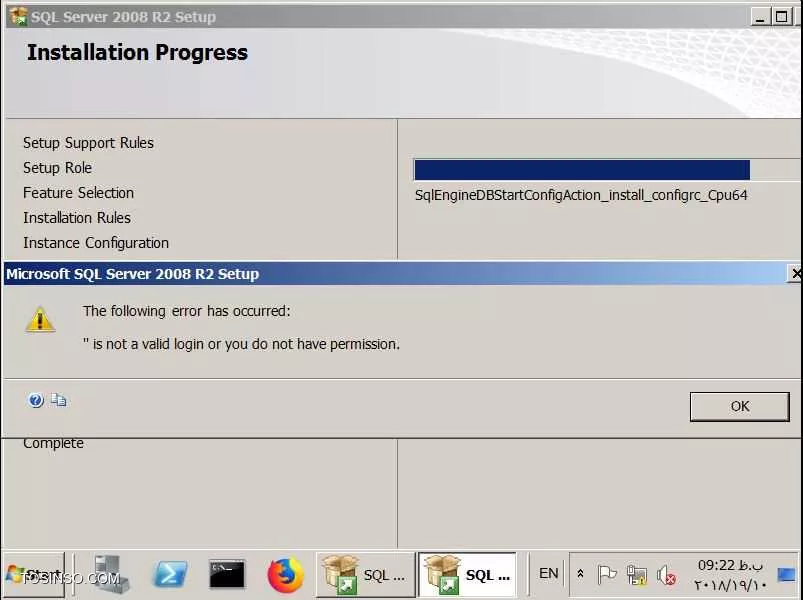Image resolution: width=803 pixels, height=600 pixels.
Task: Select Setup Support Rules step
Action: 88,143
